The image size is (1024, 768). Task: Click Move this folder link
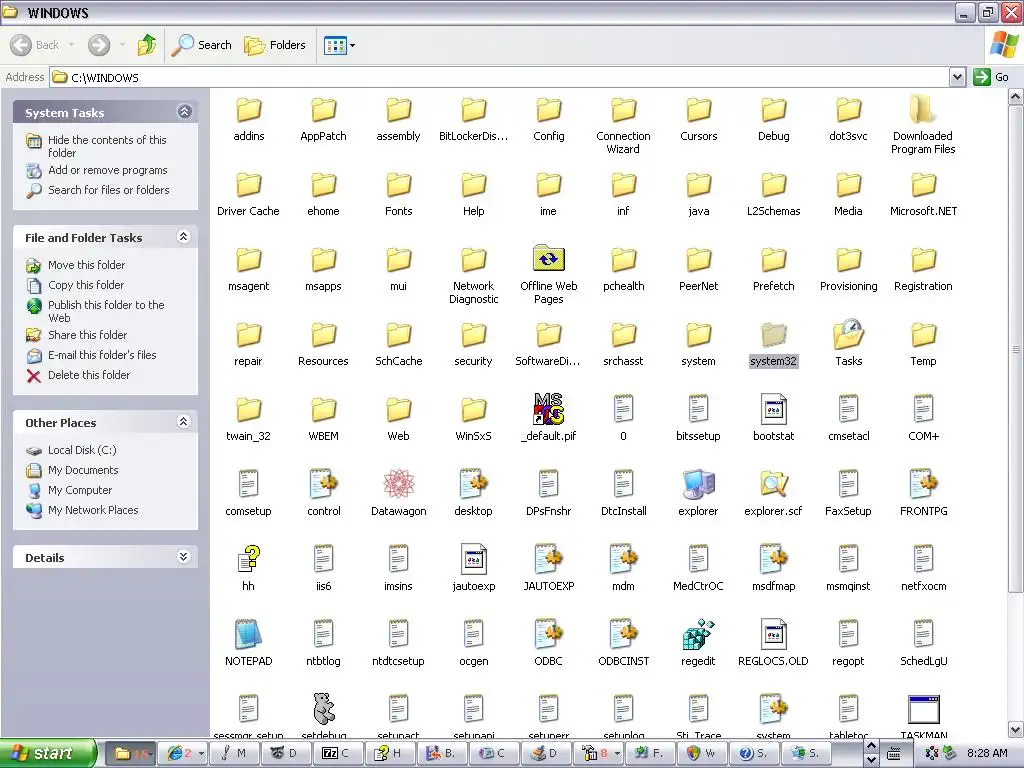86,264
